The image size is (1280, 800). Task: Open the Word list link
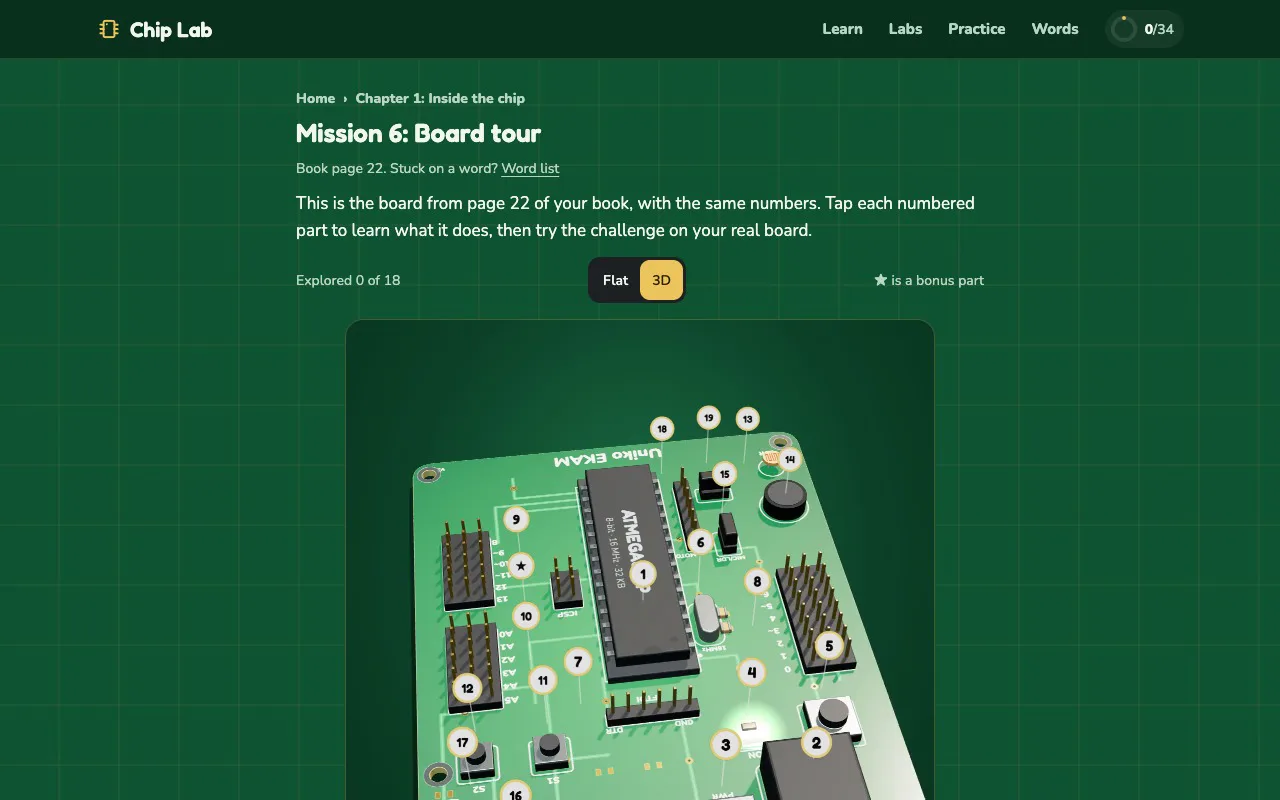point(530,168)
